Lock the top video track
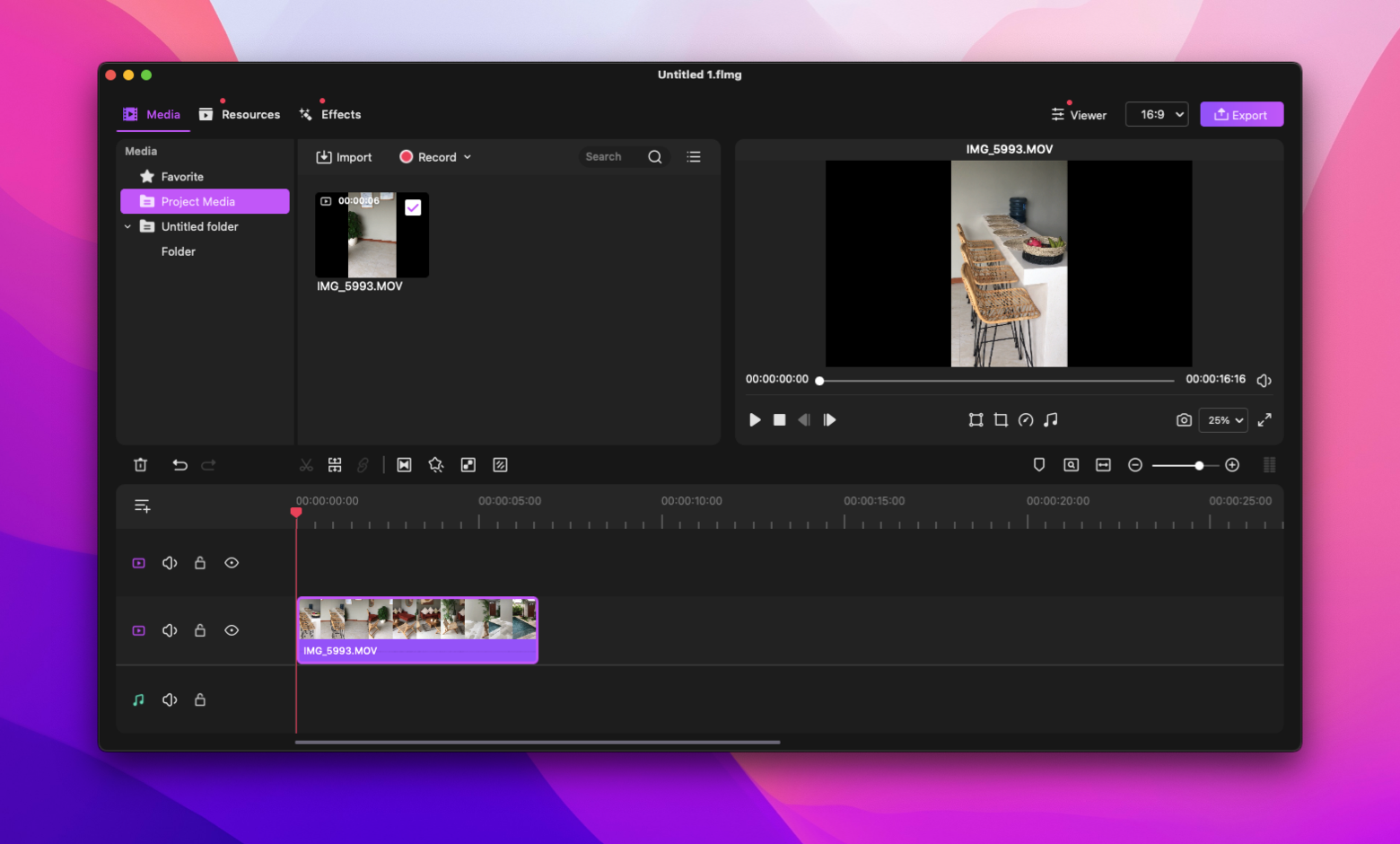 [x=200, y=563]
